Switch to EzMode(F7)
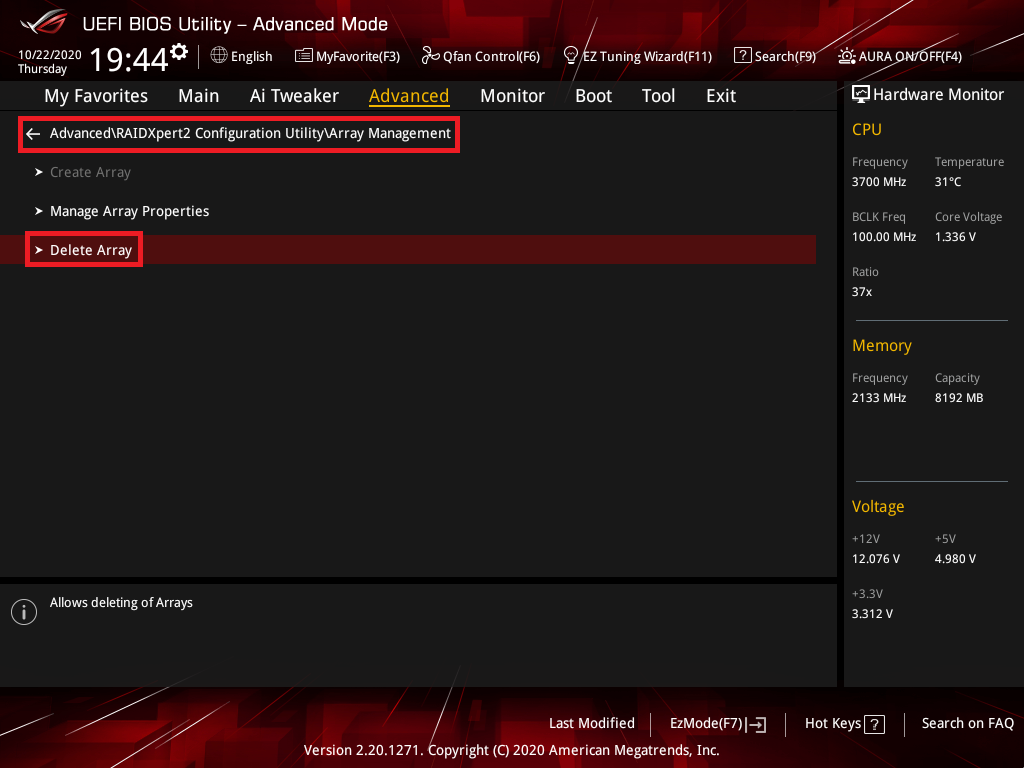 [x=717, y=724]
